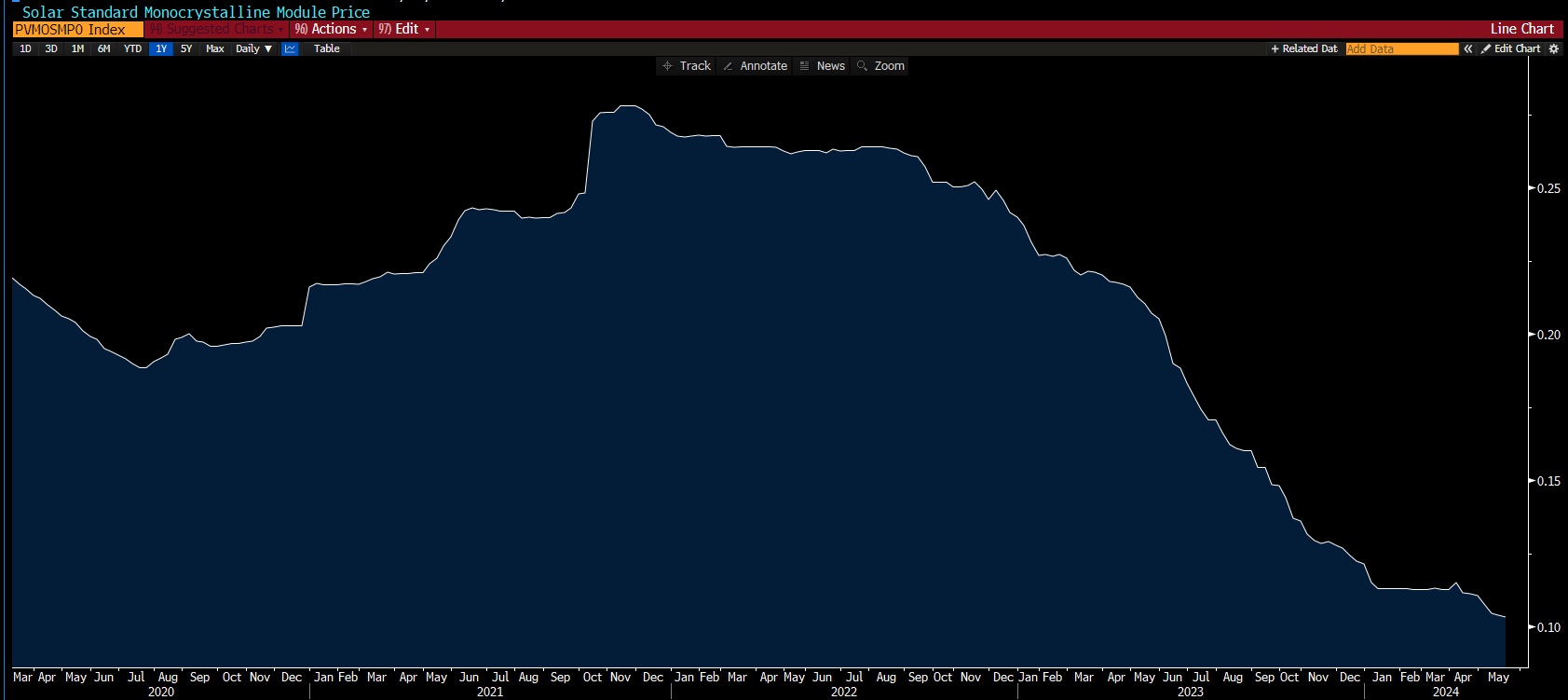Activate the Track crosshair tool

(687, 66)
